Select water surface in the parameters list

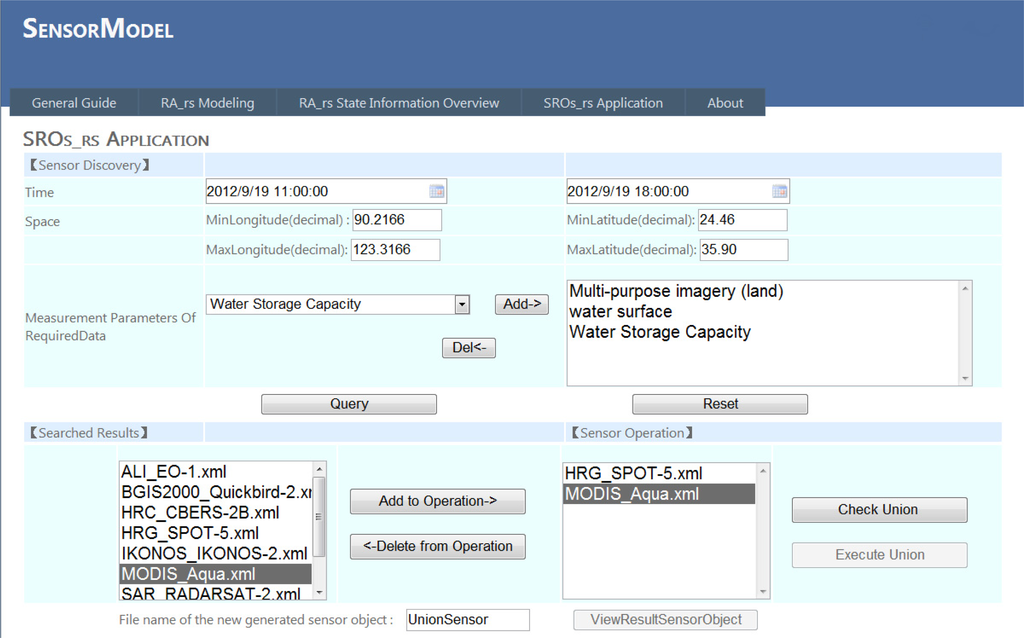pyautogui.click(x=620, y=312)
